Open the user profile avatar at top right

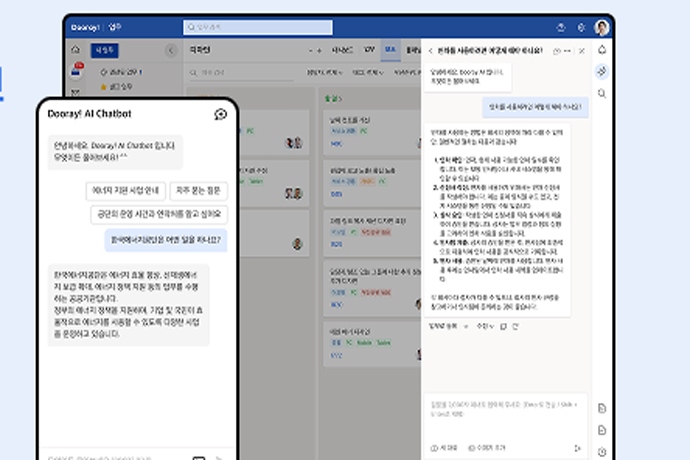point(601,28)
